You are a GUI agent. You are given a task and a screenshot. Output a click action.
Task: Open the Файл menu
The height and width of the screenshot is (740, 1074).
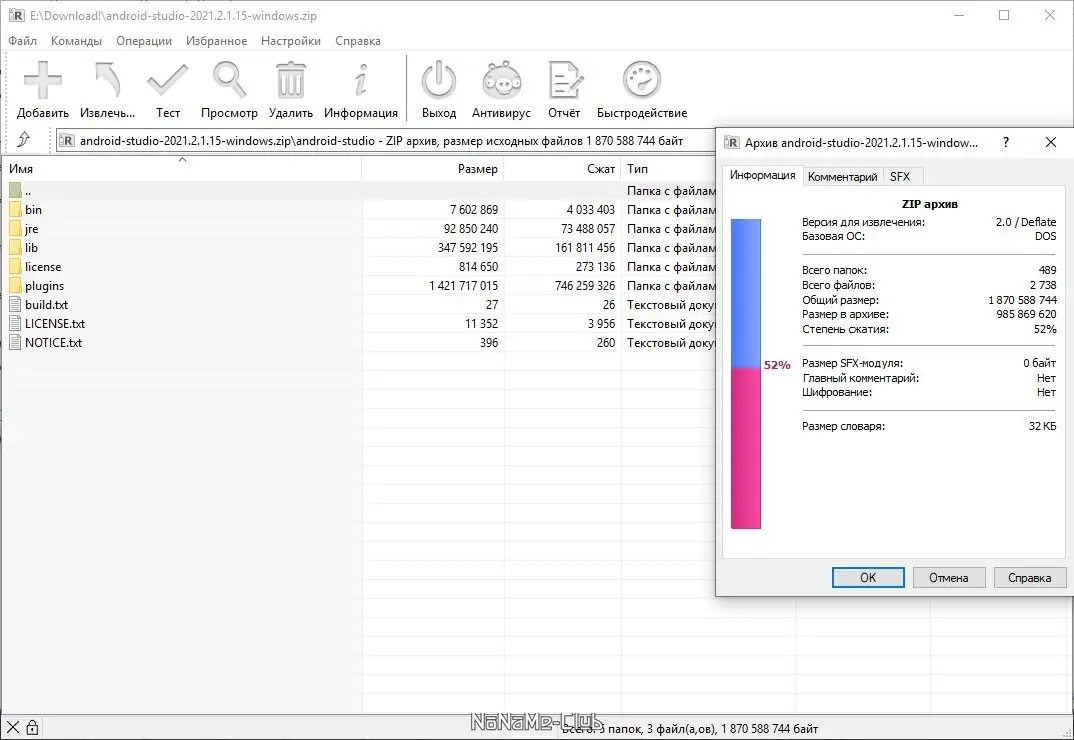(23, 41)
